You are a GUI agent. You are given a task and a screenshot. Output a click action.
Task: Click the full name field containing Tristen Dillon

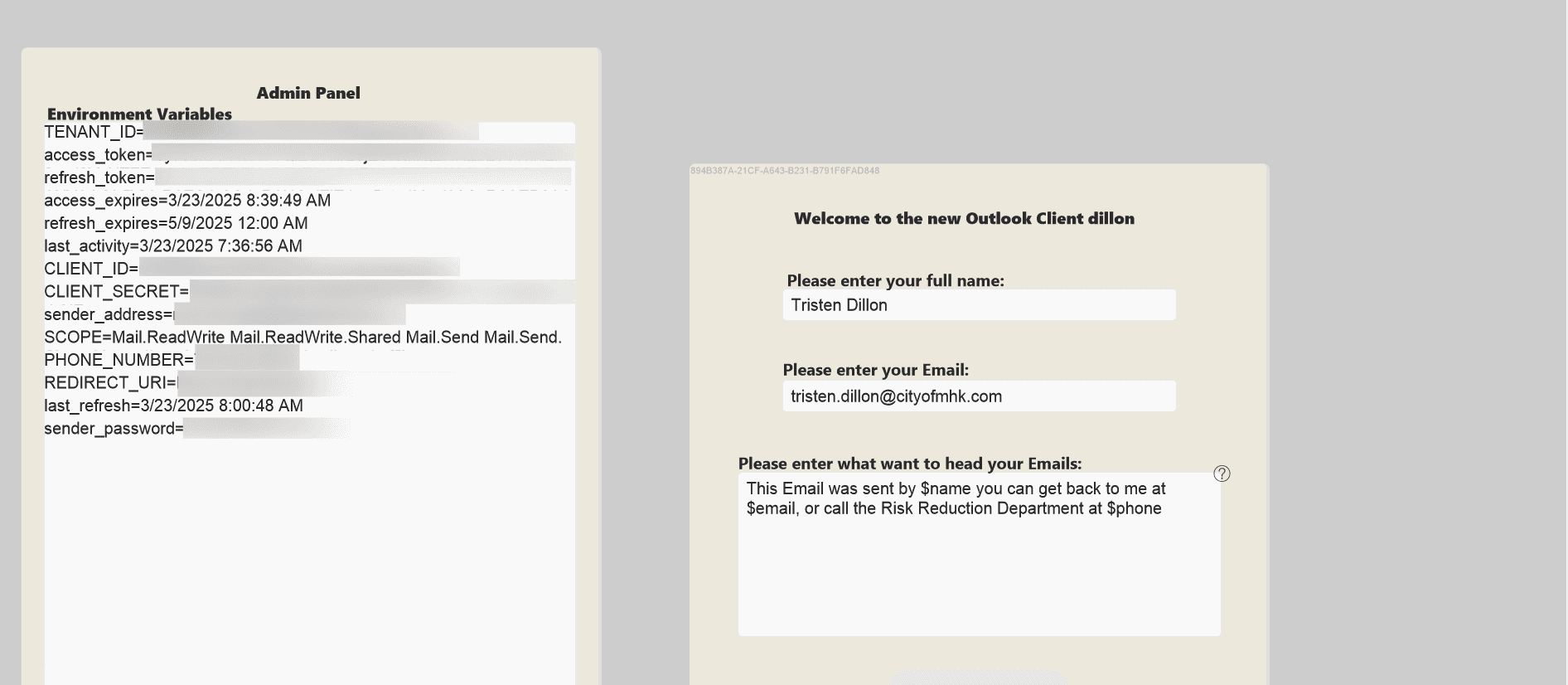pos(979,305)
